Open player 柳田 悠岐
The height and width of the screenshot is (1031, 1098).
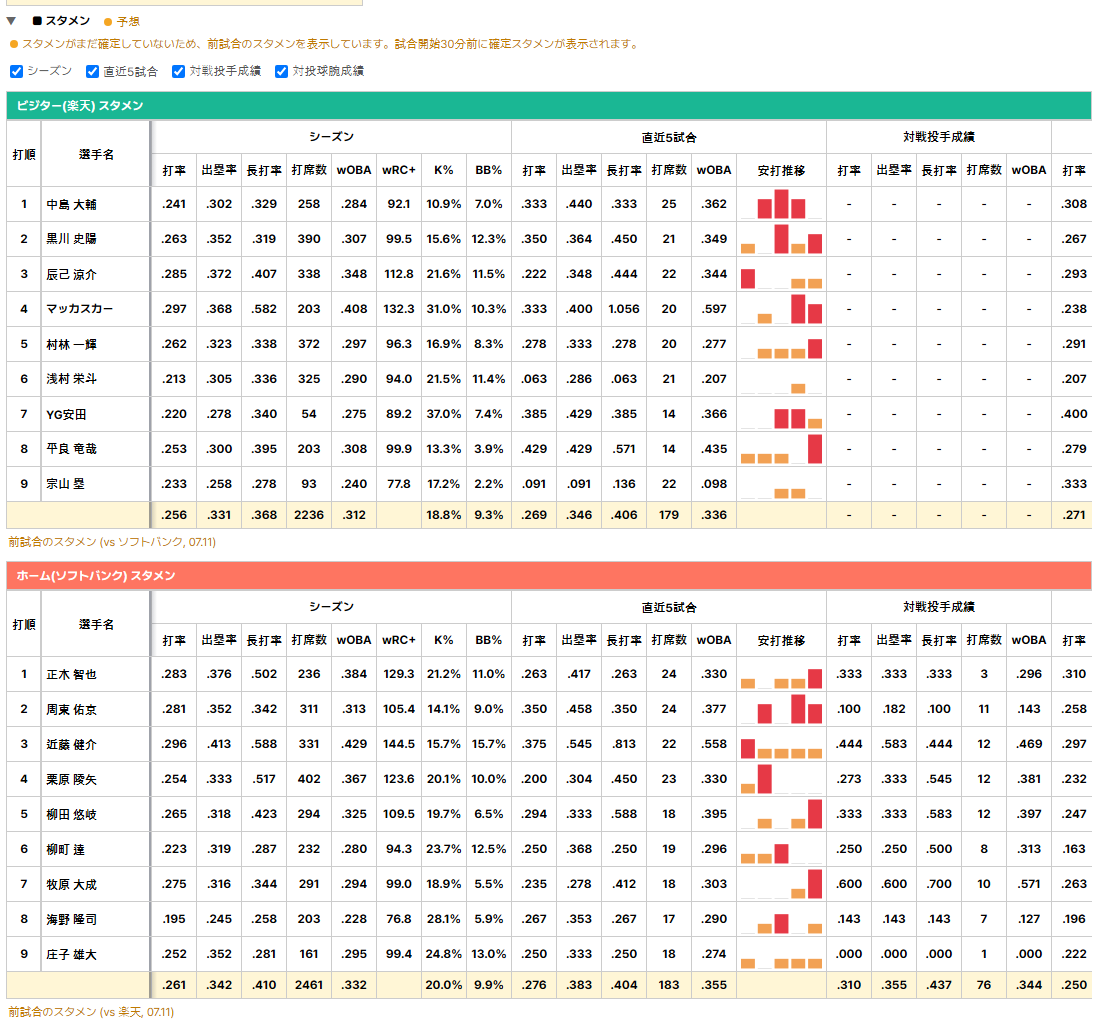[71, 815]
